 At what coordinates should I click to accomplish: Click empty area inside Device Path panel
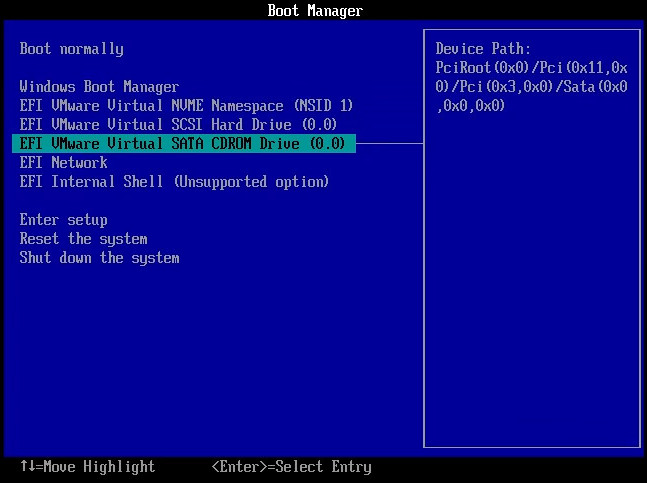531,300
